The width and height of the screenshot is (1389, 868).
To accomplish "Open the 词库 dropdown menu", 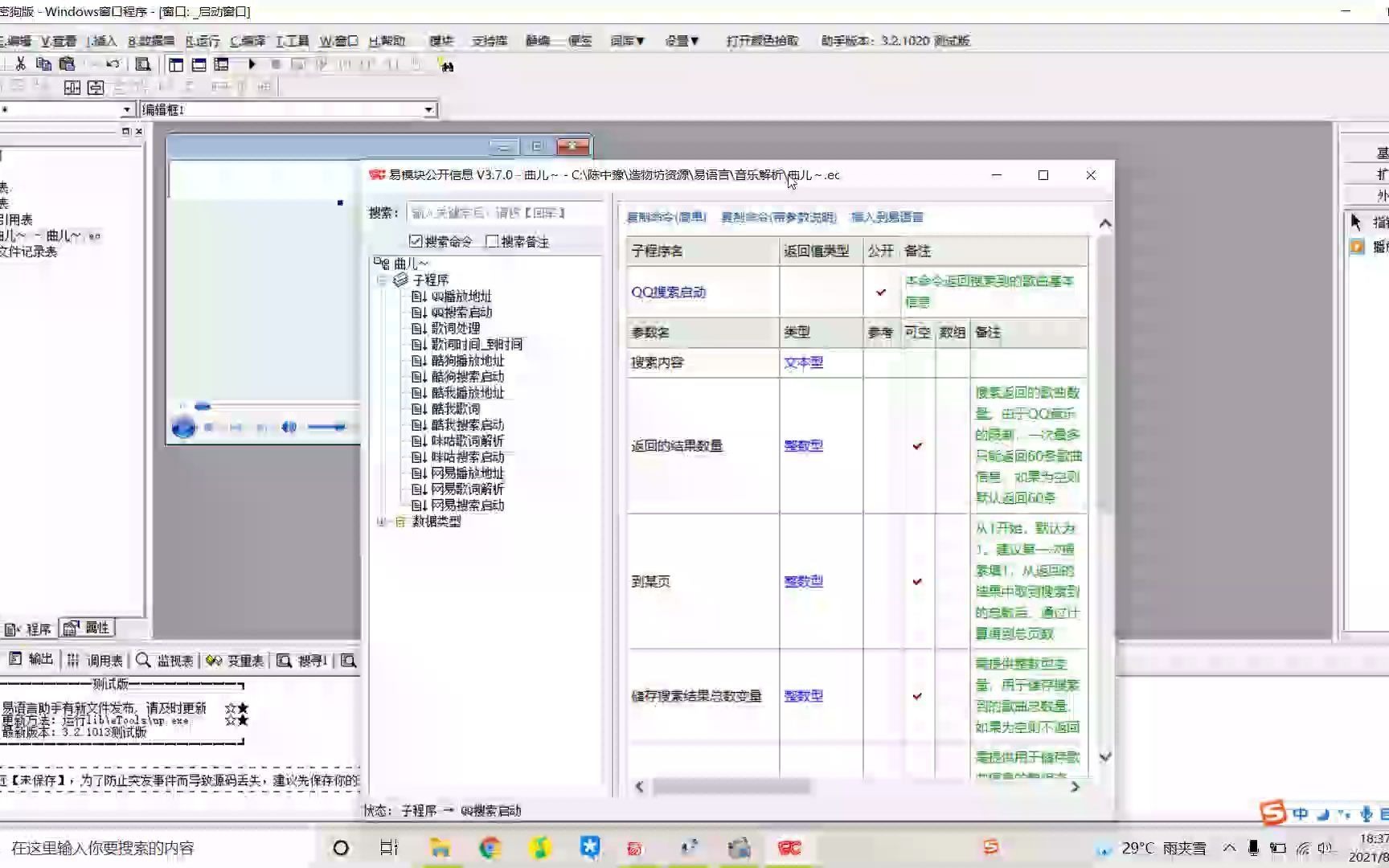I will pos(627,41).
